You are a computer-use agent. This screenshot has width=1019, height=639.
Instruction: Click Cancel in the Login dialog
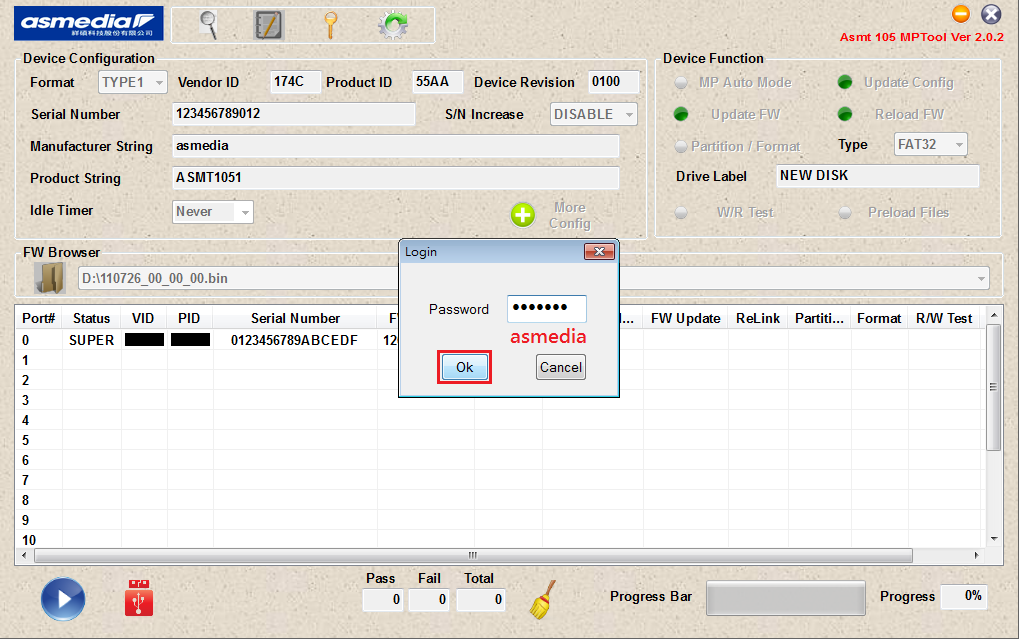click(x=561, y=367)
